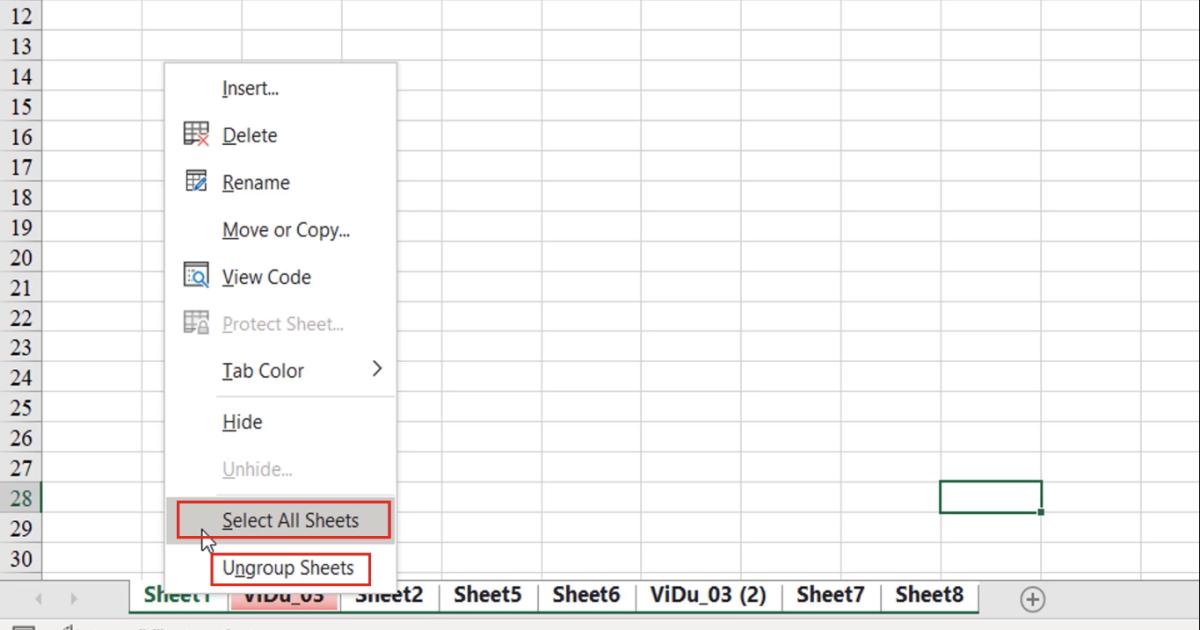Viewport: 1200px width, 630px height.
Task: Select the Sheet8 tab
Action: pyautogui.click(x=929, y=594)
